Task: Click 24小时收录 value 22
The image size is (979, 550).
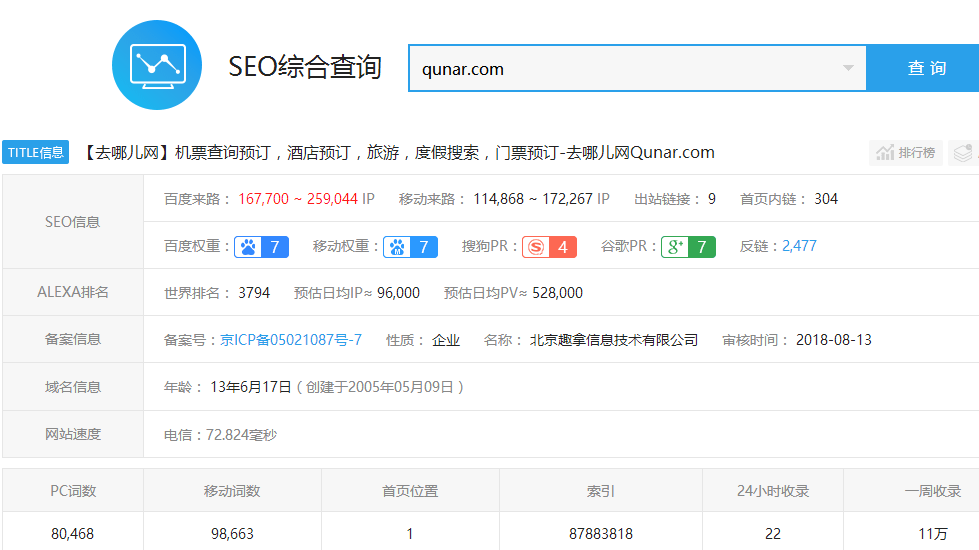Action: point(773,534)
